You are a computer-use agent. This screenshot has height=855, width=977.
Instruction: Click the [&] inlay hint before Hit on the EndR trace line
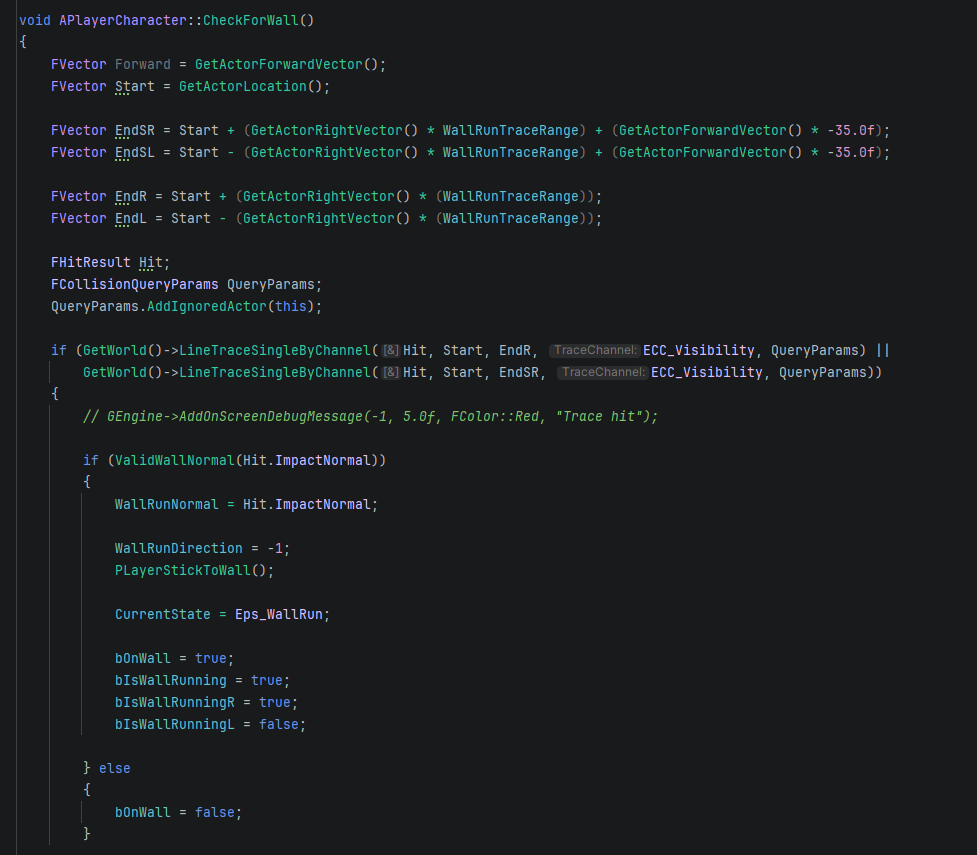point(391,350)
